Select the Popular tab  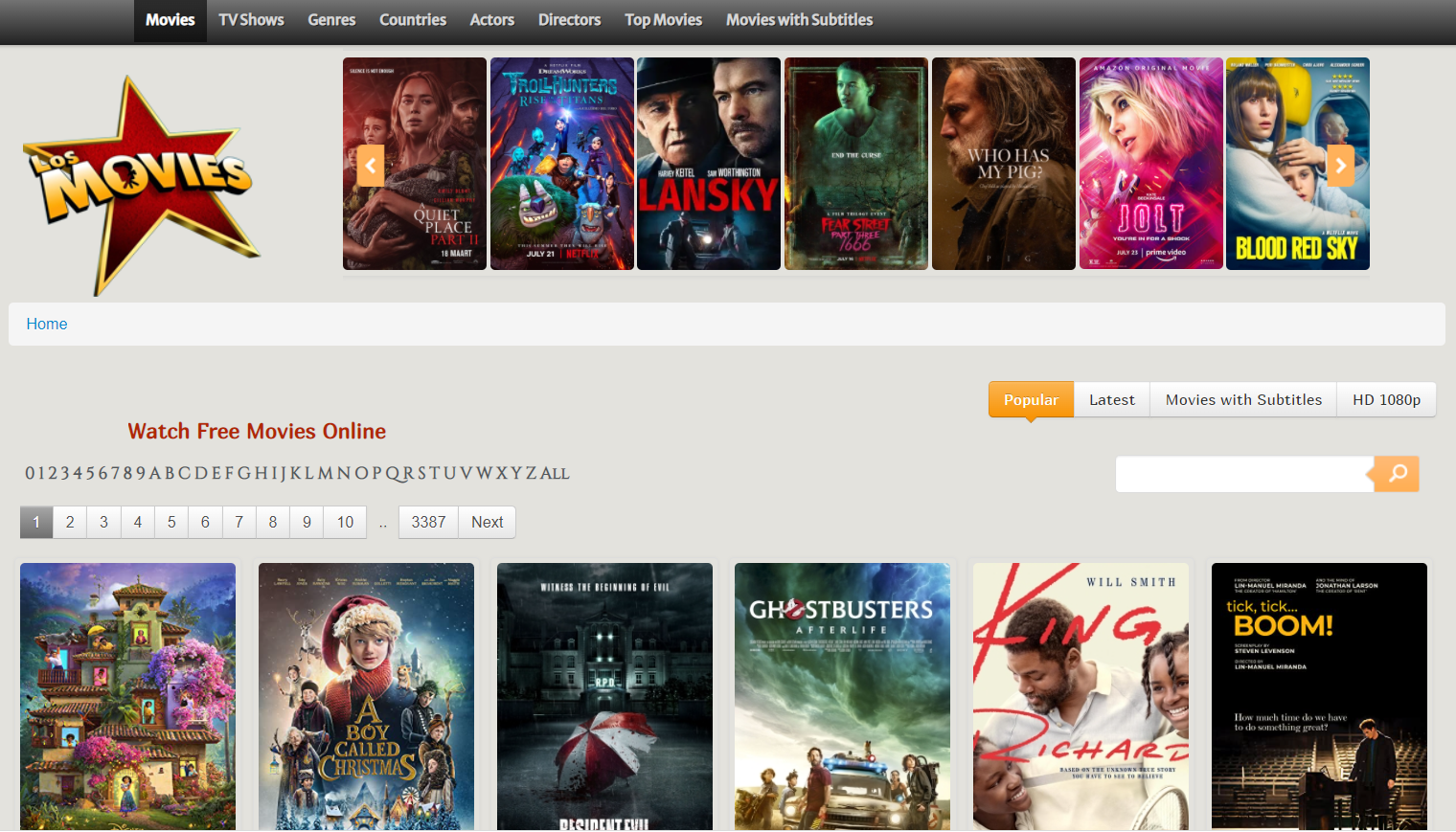coord(1031,400)
